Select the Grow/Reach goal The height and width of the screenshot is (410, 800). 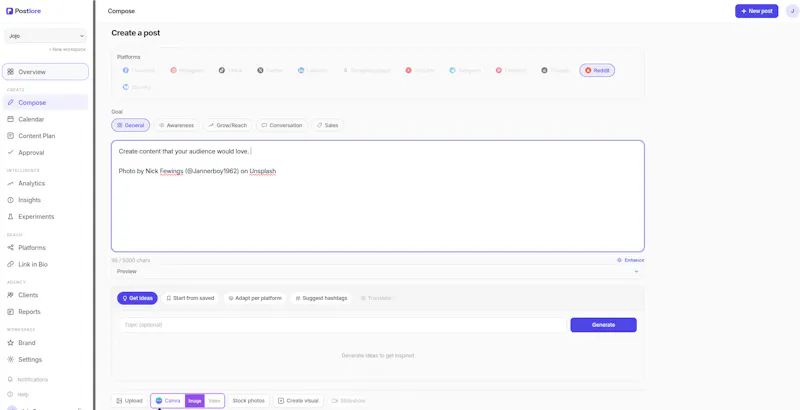coord(228,125)
